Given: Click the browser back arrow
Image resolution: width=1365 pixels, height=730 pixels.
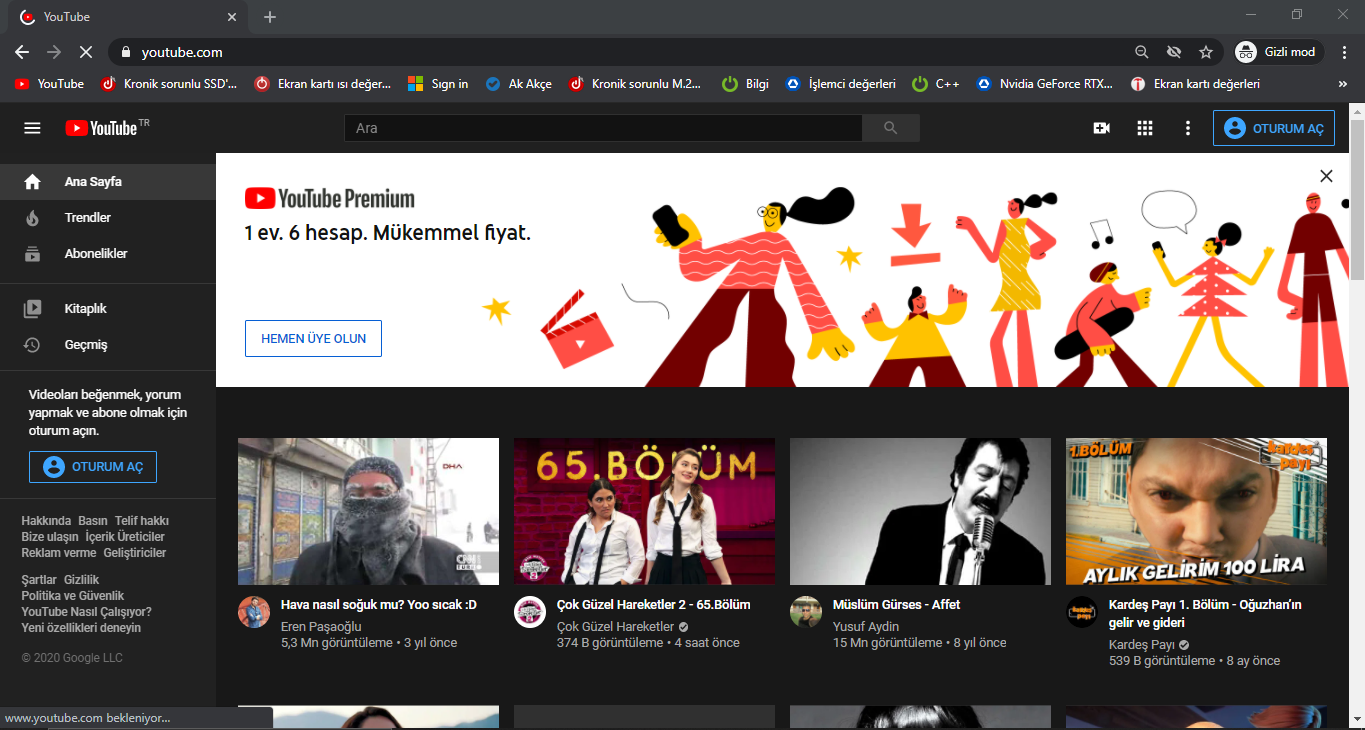Looking at the screenshot, I should (22, 52).
